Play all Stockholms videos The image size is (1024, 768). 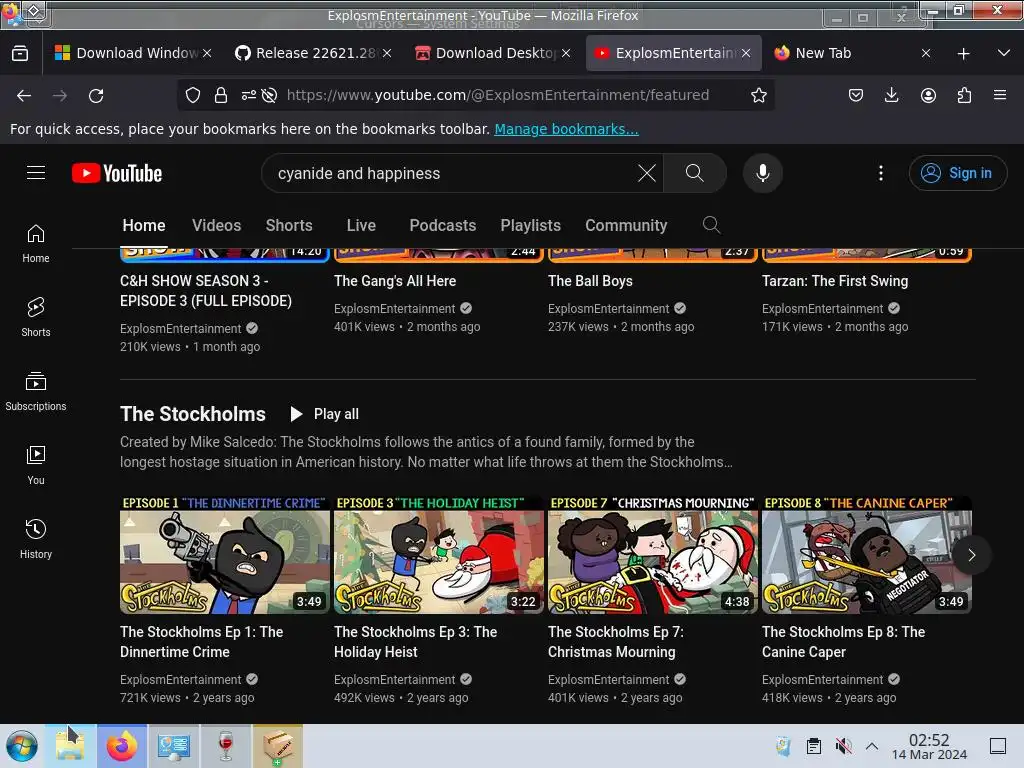coord(325,414)
